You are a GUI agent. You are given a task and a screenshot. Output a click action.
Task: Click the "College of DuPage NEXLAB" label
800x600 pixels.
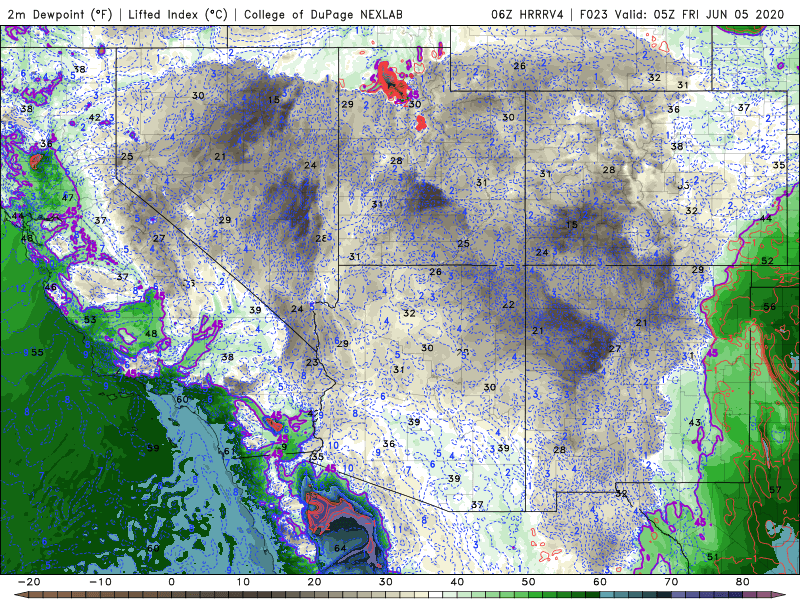pyautogui.click(x=323, y=14)
